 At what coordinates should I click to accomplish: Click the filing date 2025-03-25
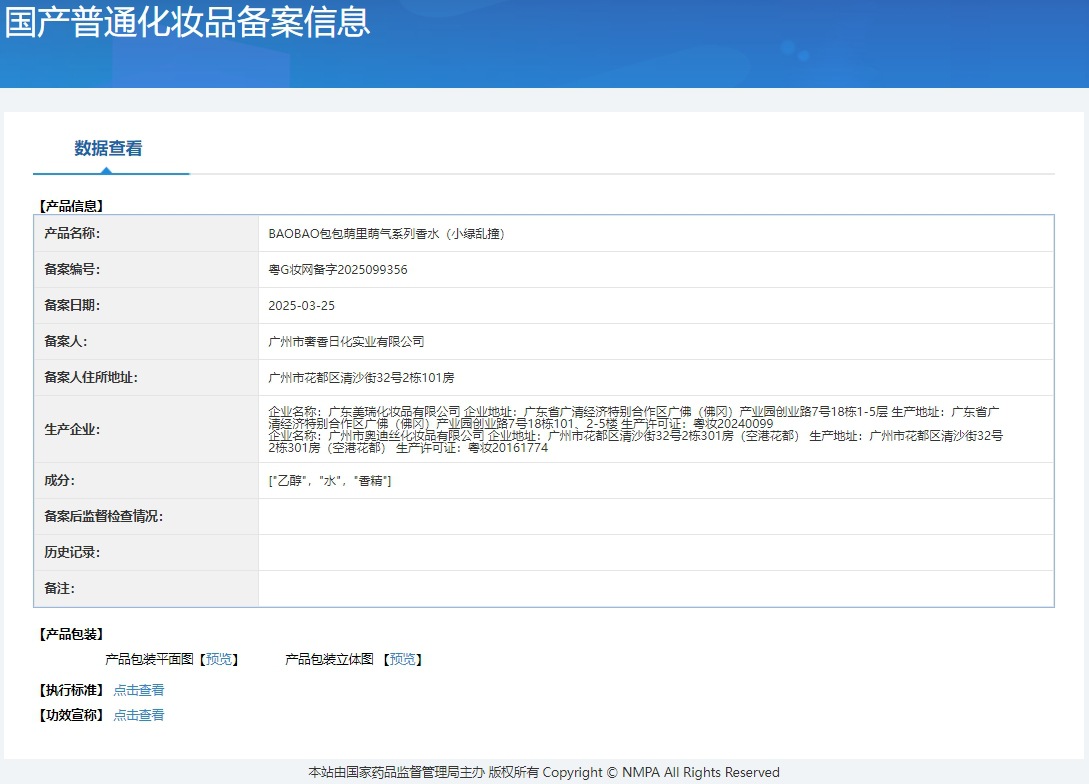[x=301, y=306]
